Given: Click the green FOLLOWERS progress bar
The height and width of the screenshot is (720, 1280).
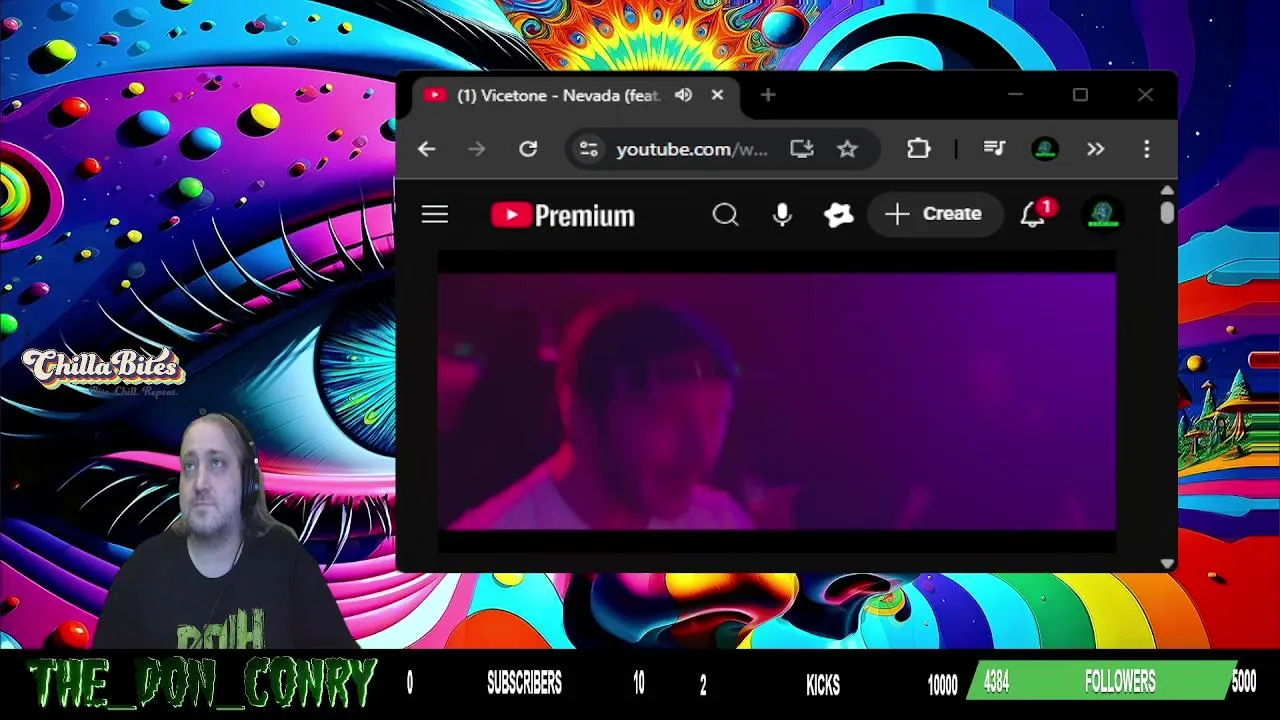Looking at the screenshot, I should (x=1102, y=682).
